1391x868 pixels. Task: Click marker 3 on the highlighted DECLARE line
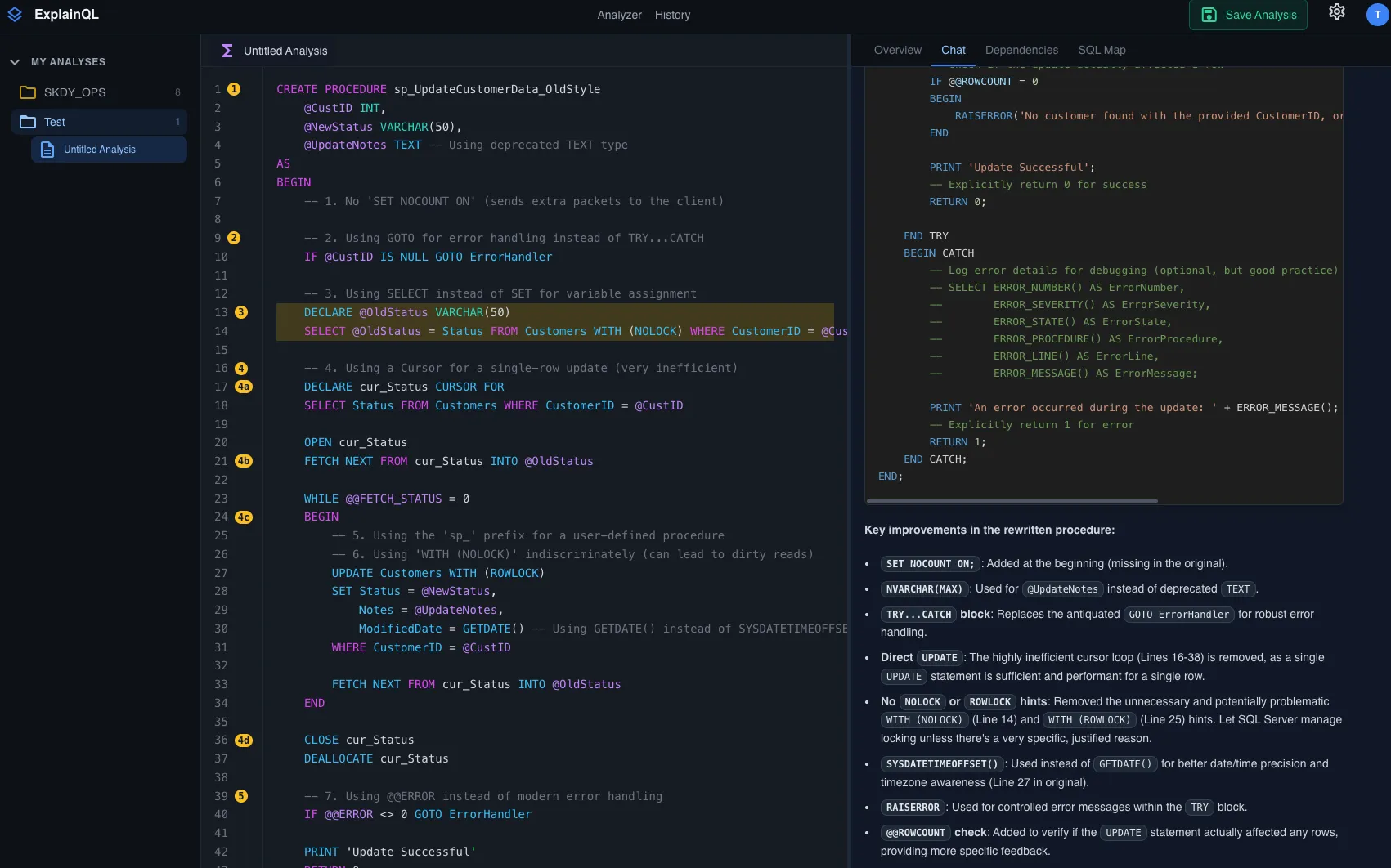tap(240, 311)
